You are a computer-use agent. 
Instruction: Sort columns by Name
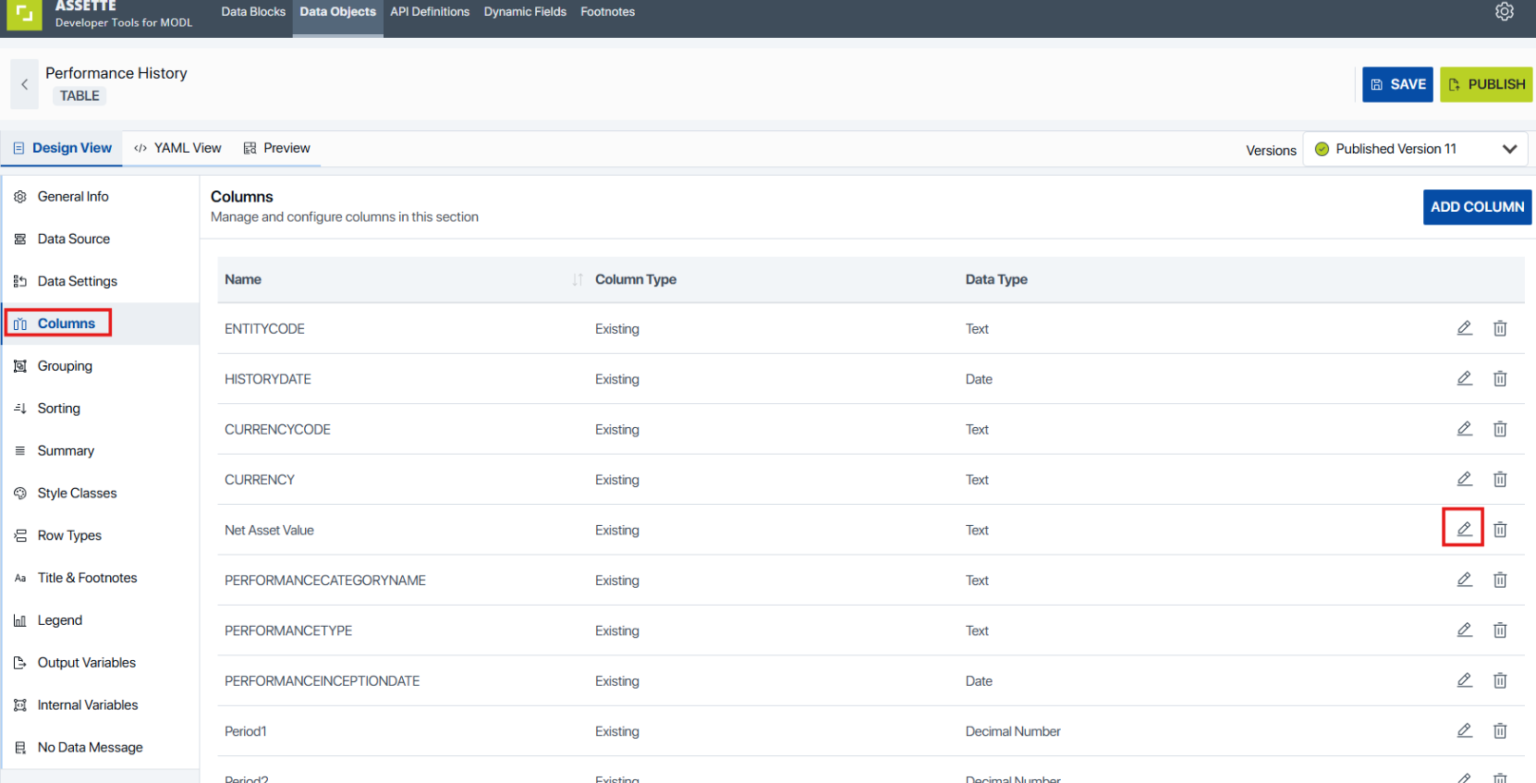(577, 280)
